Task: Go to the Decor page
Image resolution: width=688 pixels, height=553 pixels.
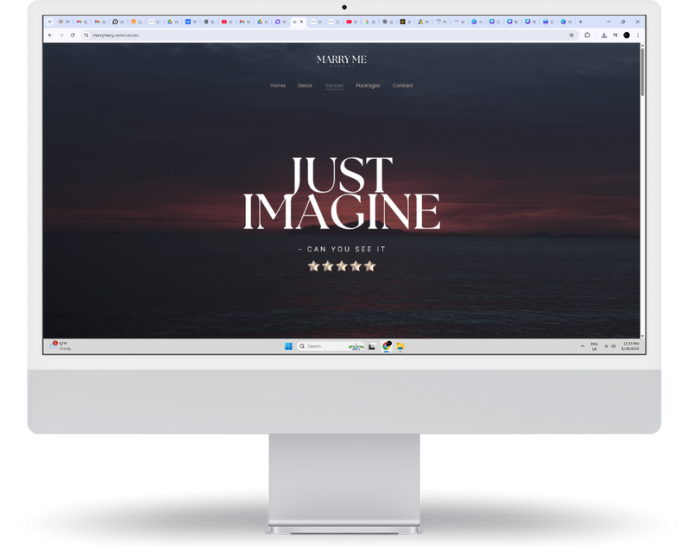Action: click(x=305, y=86)
